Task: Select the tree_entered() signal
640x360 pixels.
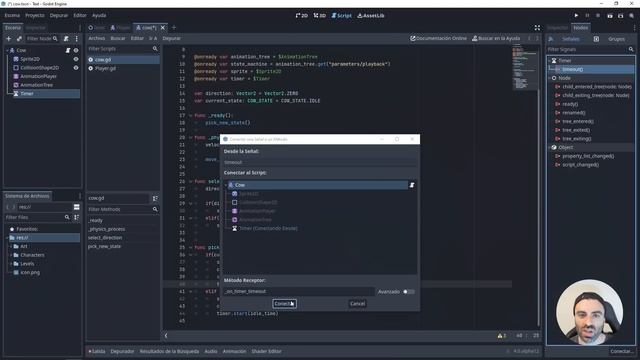Action: (578, 122)
